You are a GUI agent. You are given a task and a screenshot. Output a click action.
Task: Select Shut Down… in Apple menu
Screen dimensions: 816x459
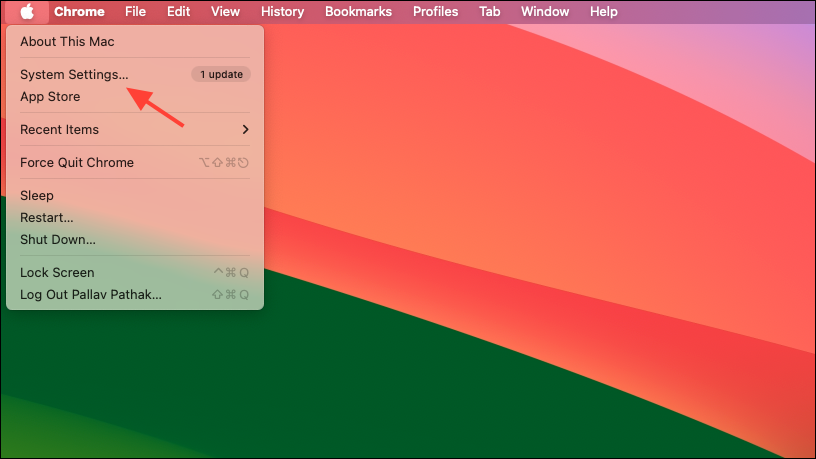click(x=135, y=240)
